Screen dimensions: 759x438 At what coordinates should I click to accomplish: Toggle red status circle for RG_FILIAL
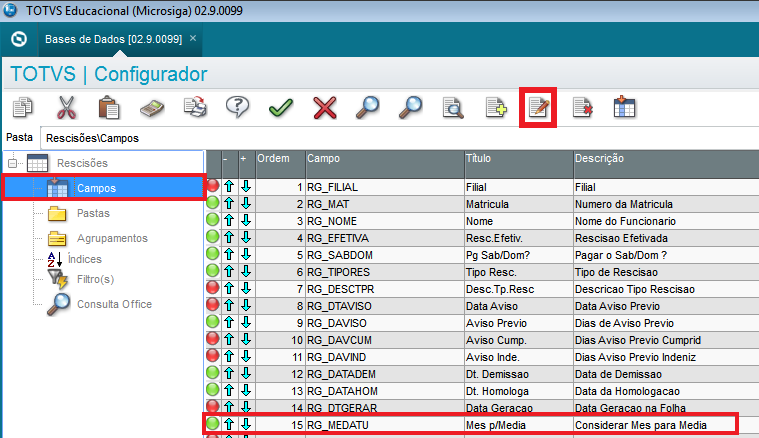coord(213,186)
